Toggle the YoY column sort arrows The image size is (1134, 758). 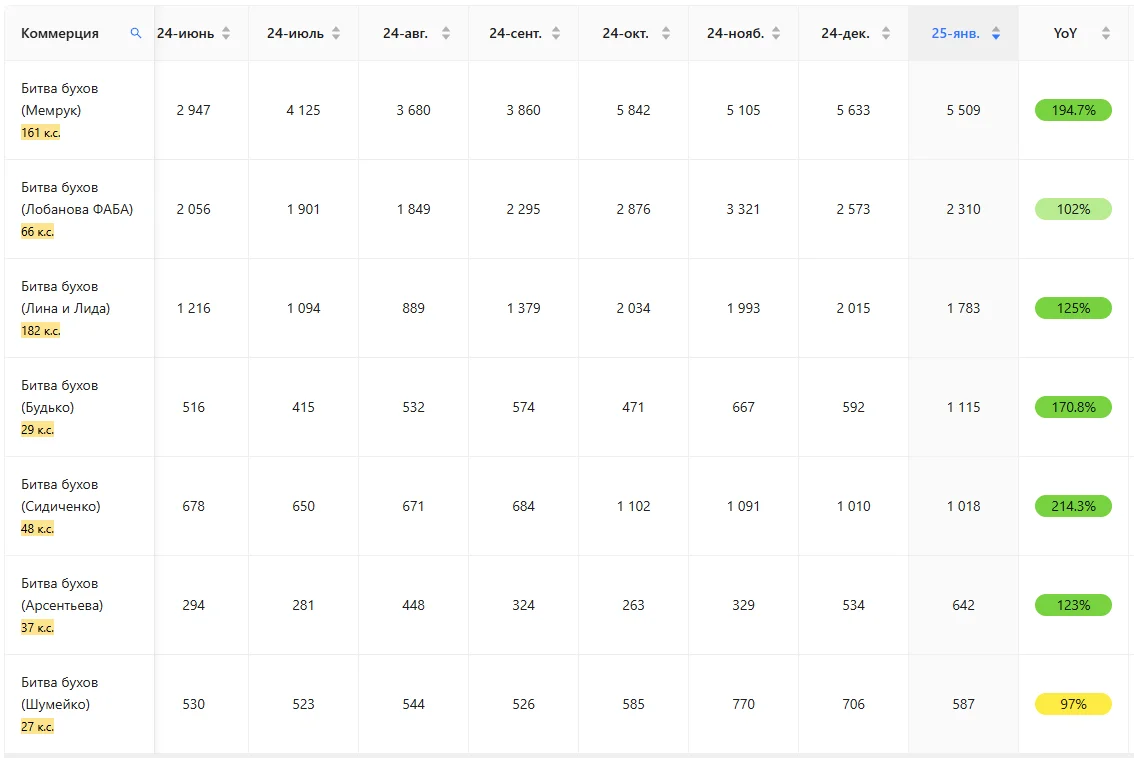[1106, 33]
